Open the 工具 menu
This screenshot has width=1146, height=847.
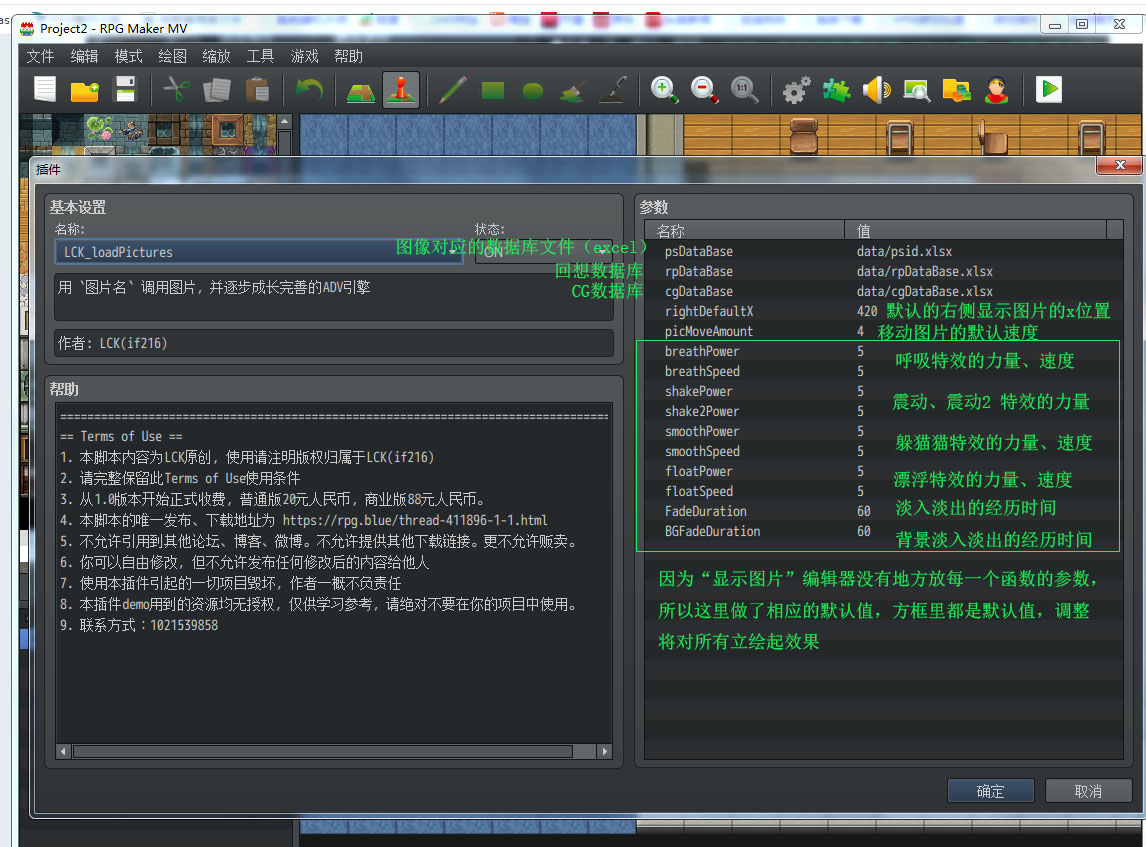click(260, 56)
